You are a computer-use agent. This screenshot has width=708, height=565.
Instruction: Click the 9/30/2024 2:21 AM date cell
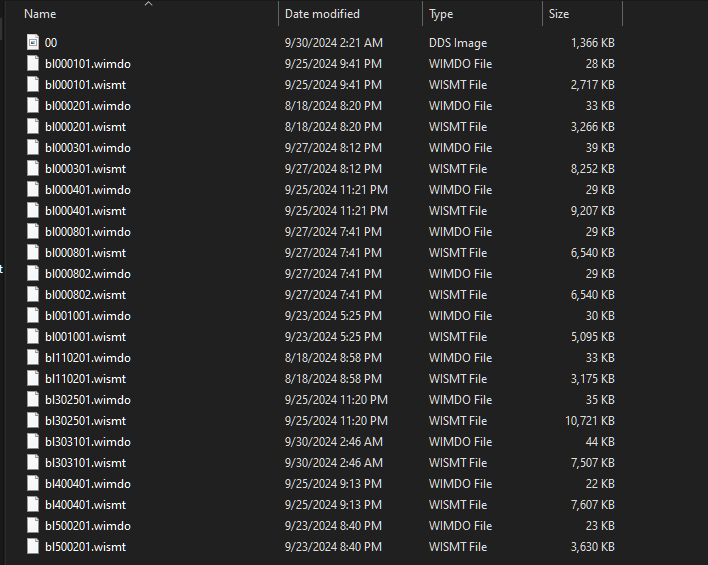coord(334,43)
